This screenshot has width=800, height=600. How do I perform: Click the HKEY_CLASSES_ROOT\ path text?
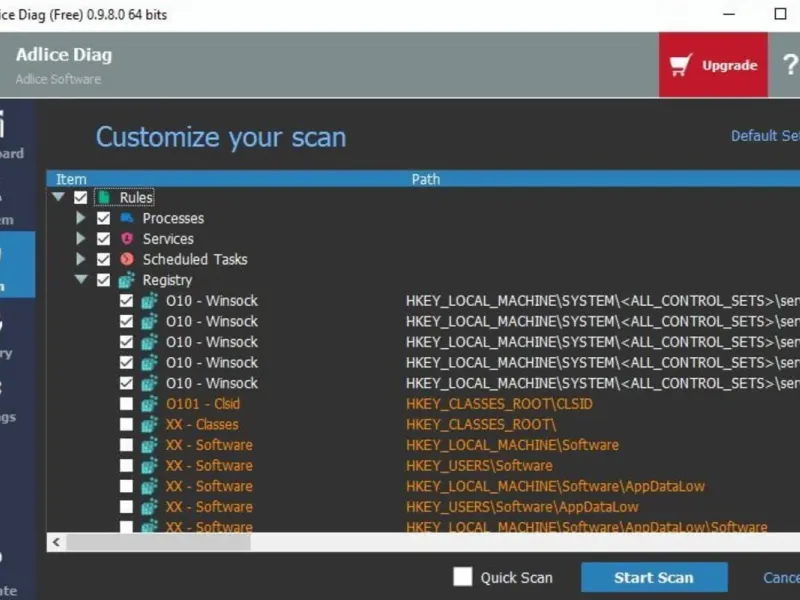481,424
